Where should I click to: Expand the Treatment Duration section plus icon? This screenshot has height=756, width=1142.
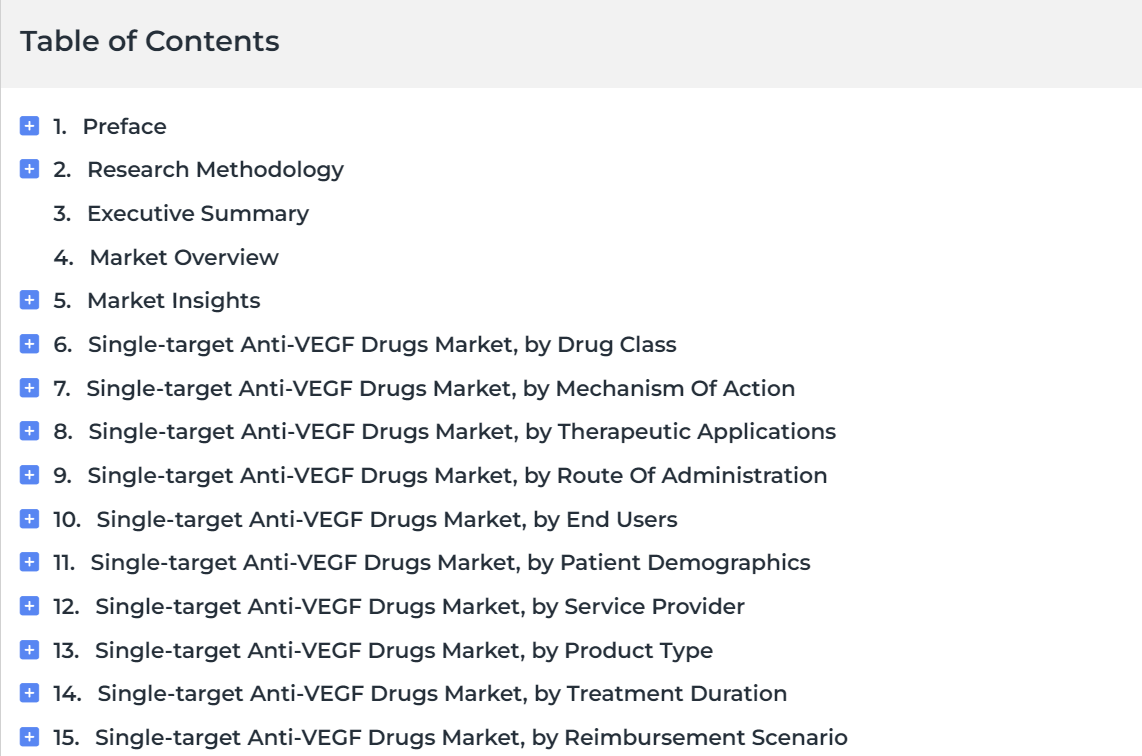29,693
